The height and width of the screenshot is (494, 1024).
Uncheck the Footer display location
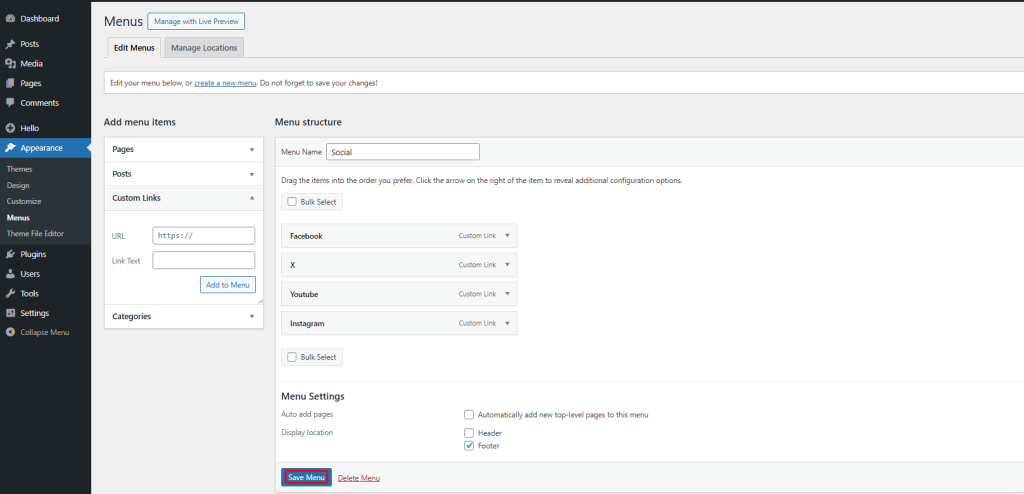click(x=469, y=446)
